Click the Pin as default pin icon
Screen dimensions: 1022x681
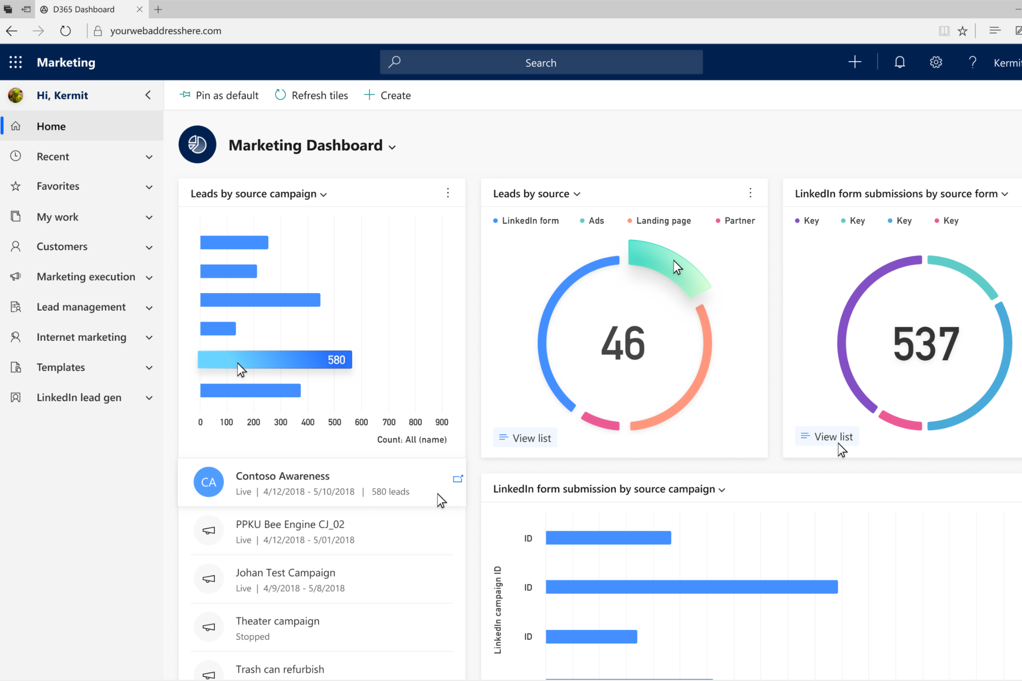tap(185, 94)
